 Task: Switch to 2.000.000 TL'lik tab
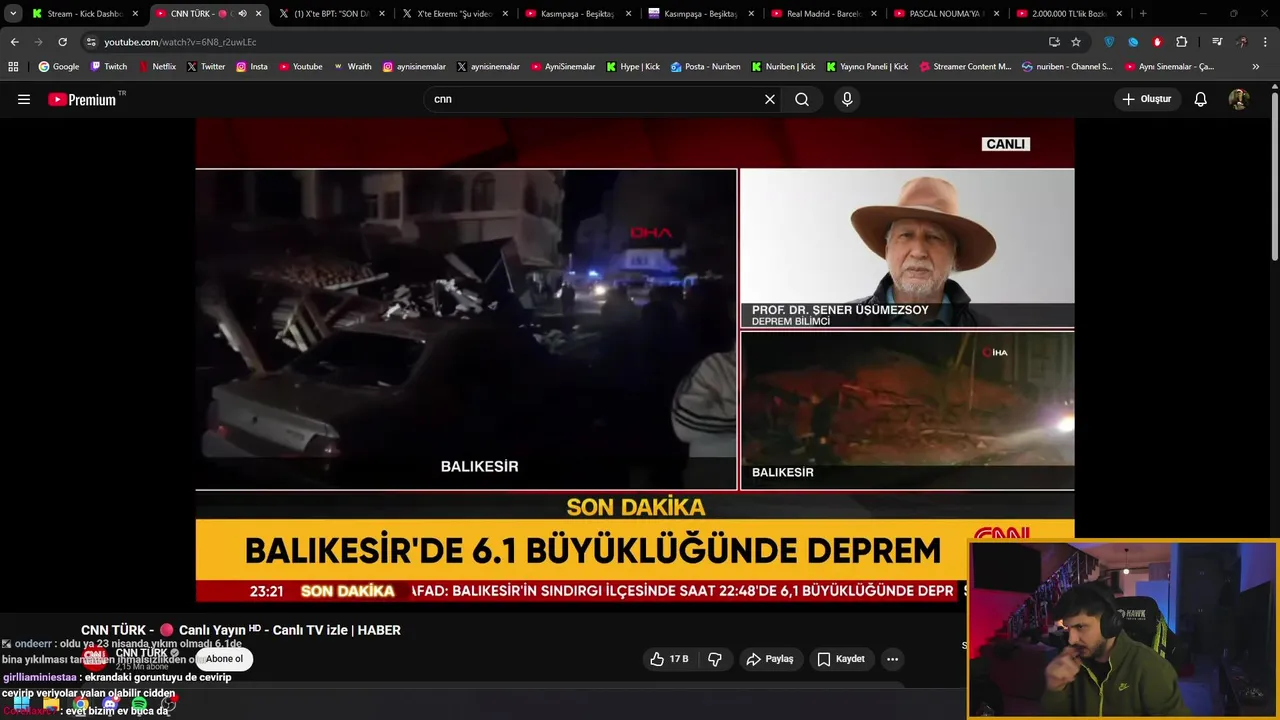click(1069, 14)
